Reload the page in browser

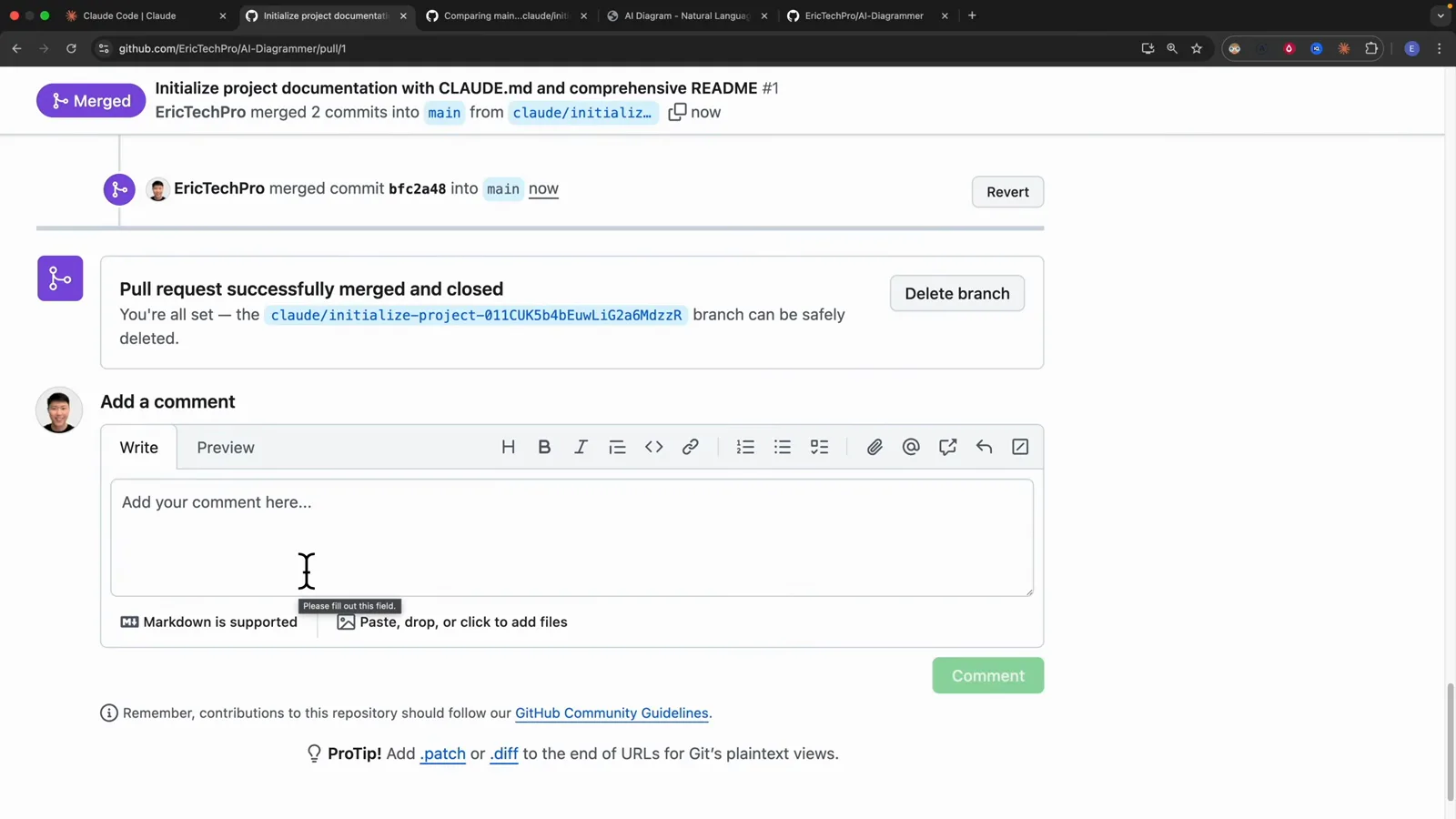click(71, 48)
